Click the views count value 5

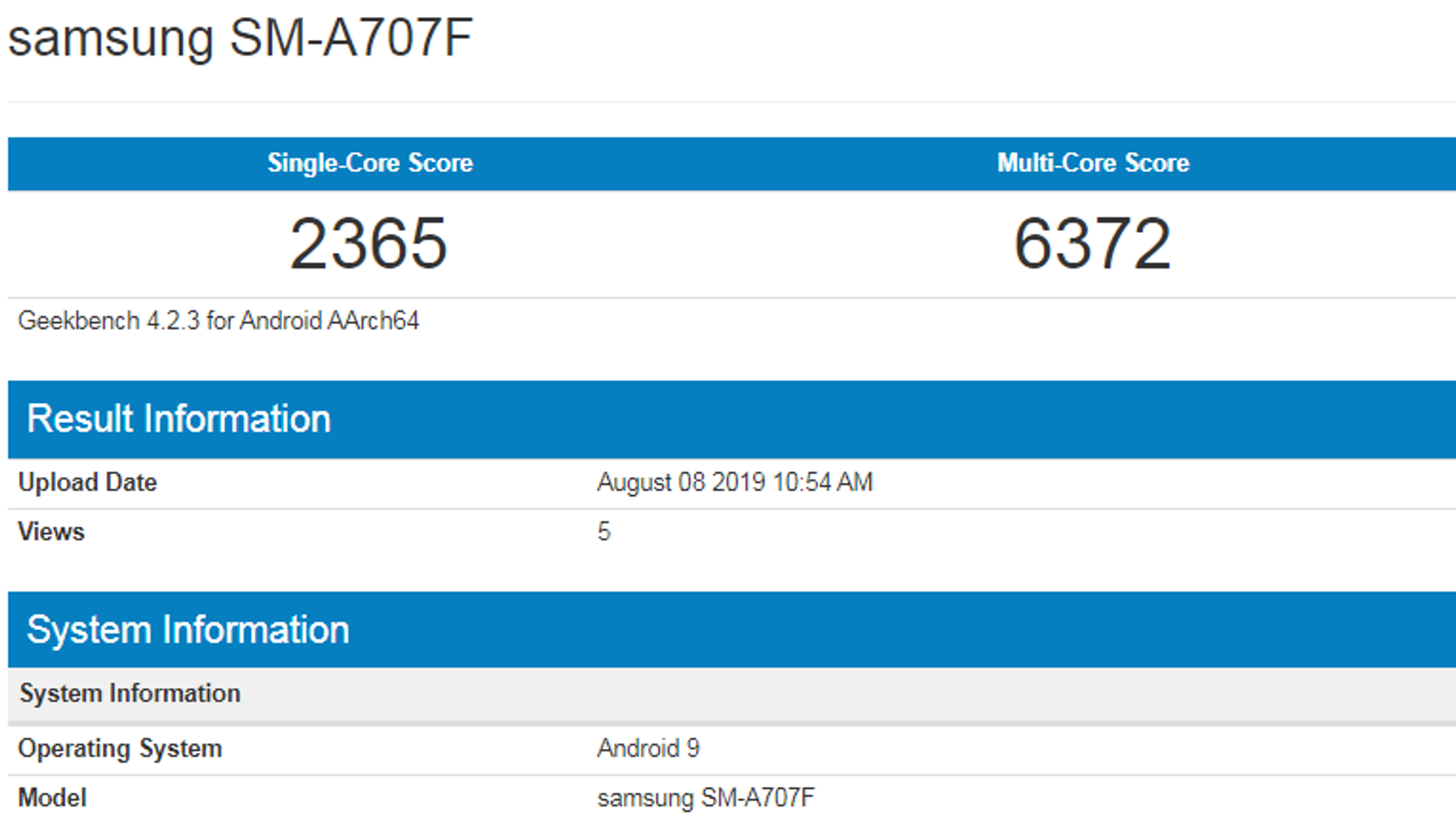pyautogui.click(x=603, y=531)
